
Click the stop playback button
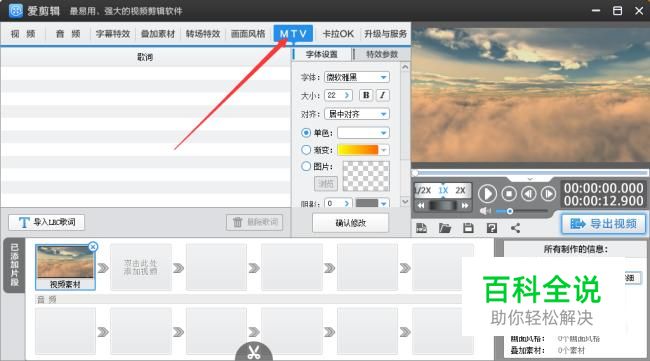(x=509, y=194)
